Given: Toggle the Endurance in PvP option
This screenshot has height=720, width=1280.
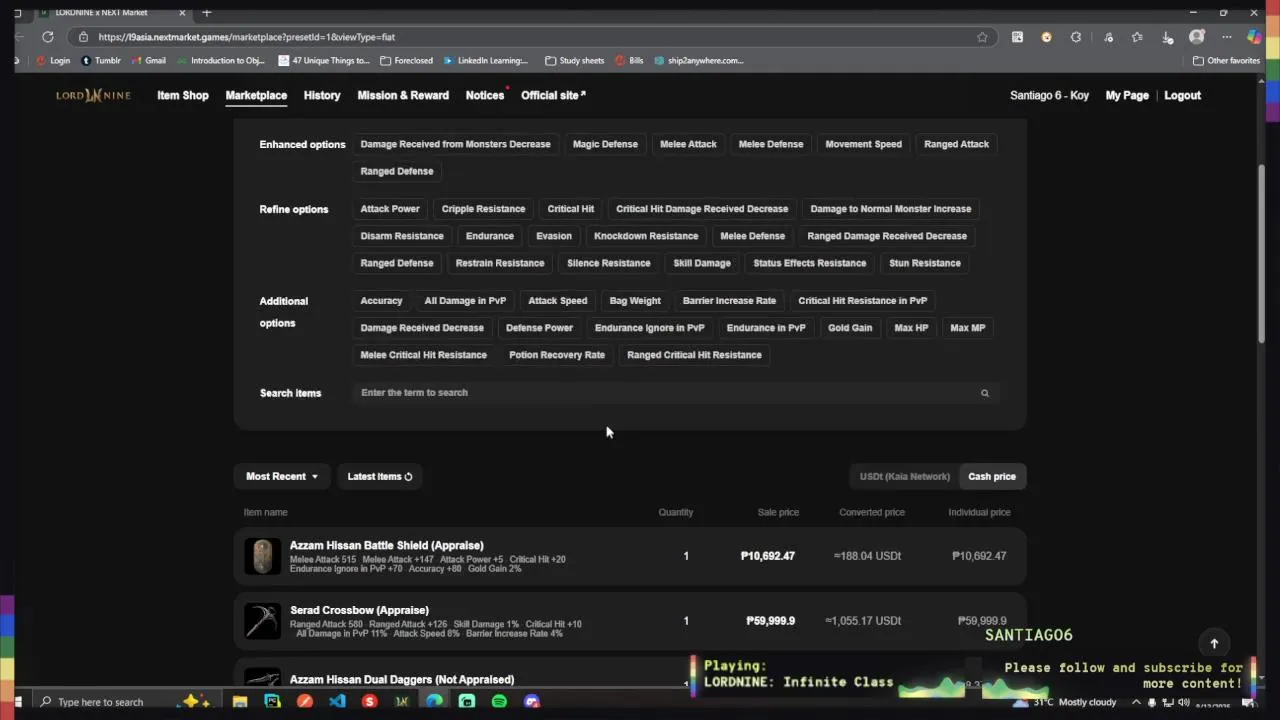Looking at the screenshot, I should pos(766,327).
